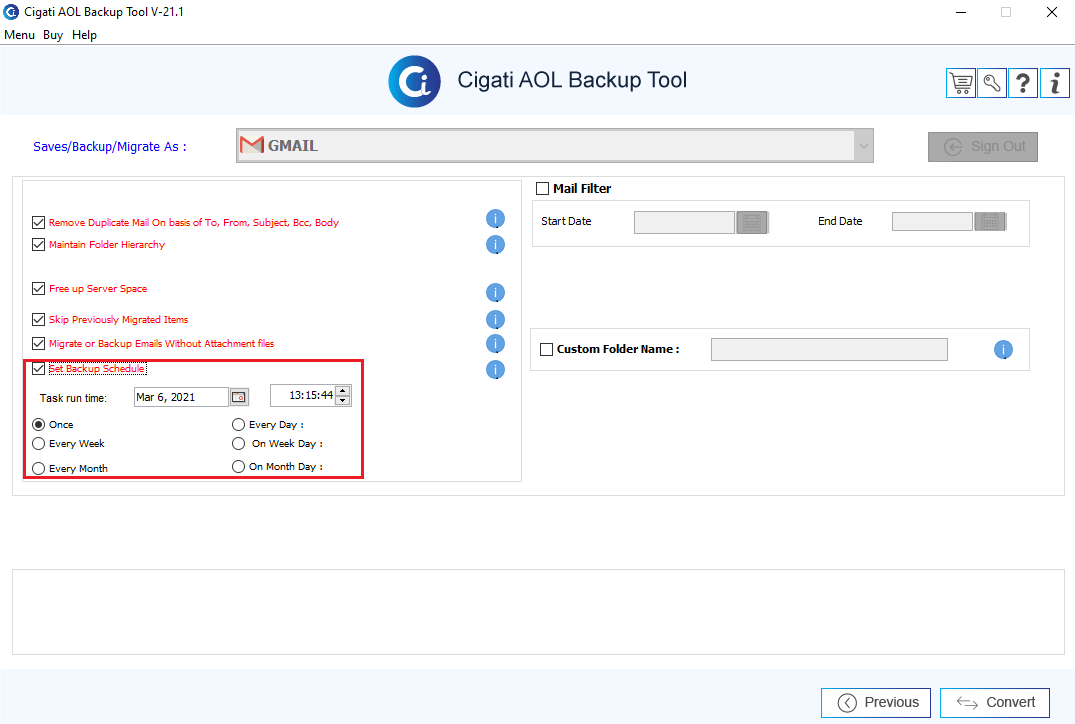
Task: Click the Custom Folder Name text field
Action: [x=829, y=350]
